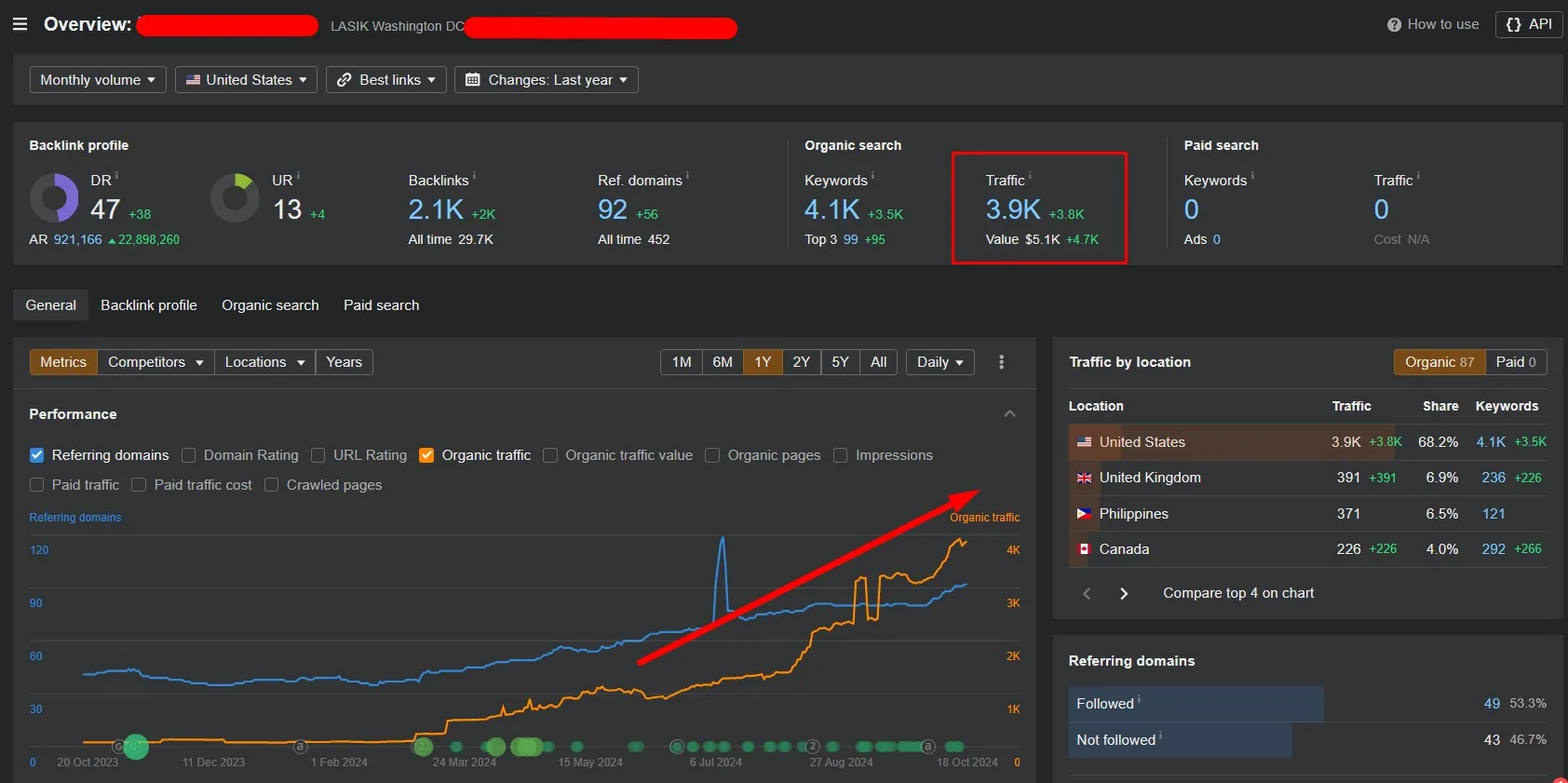
Task: Click the Followed referring domains bar
Action: [x=1196, y=704]
